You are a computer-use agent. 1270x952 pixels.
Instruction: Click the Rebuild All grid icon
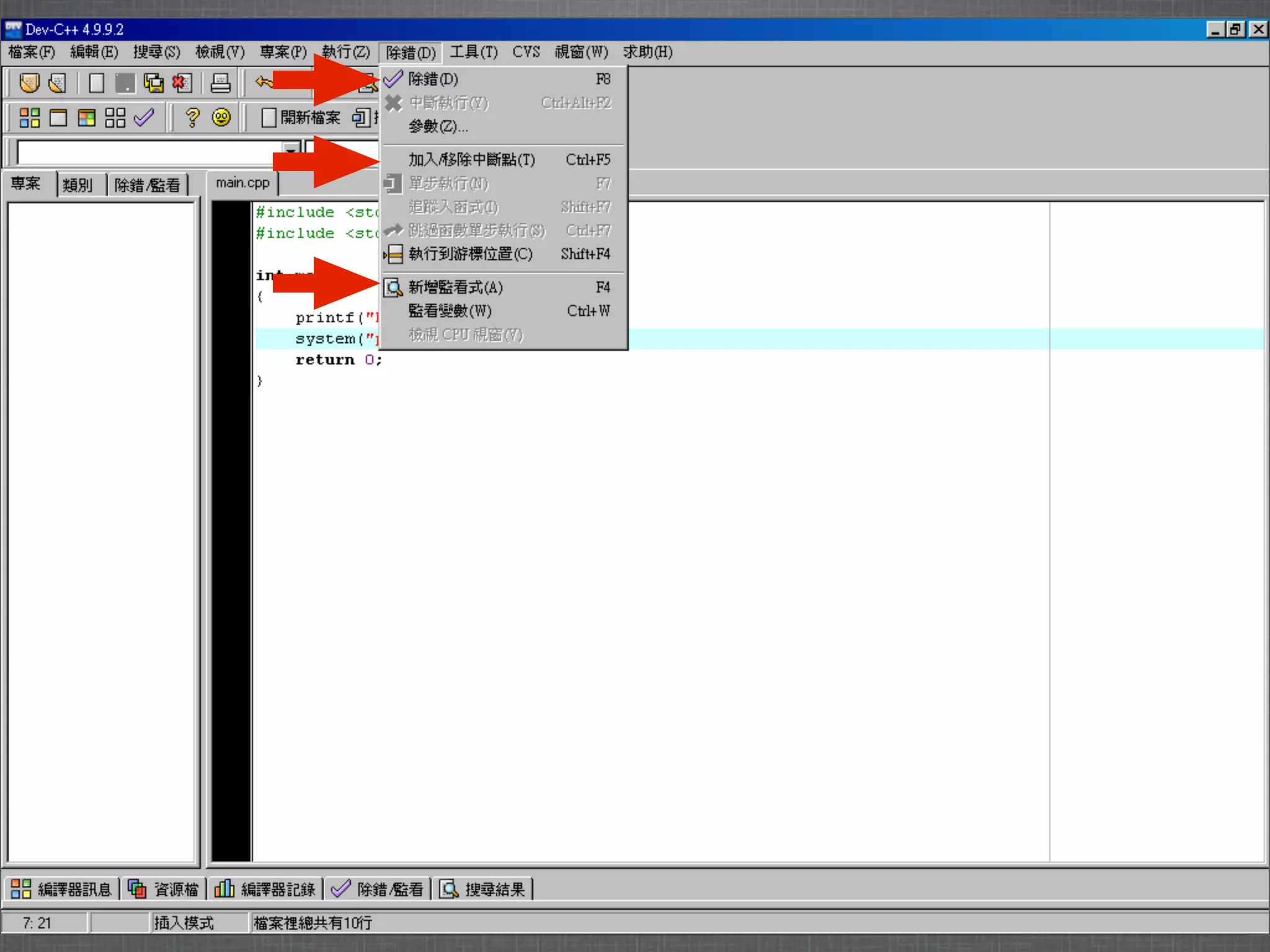pyautogui.click(x=115, y=118)
